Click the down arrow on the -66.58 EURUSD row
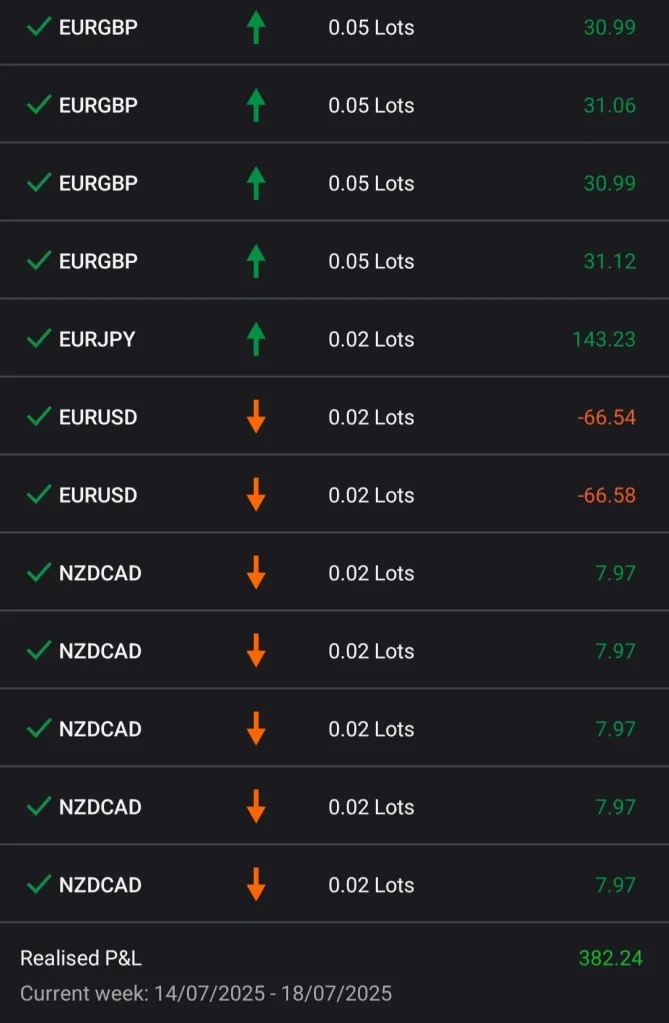This screenshot has height=1023, width=669. (x=256, y=495)
